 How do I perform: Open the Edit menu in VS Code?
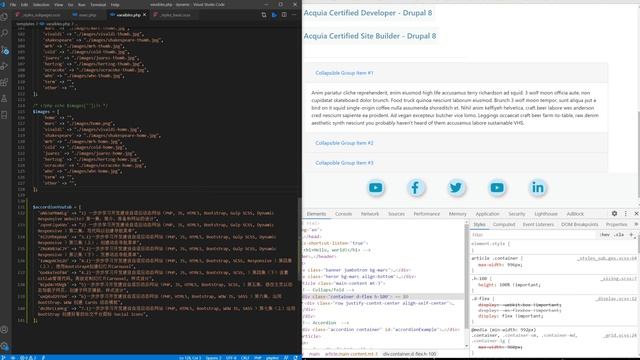pyautogui.click(x=24, y=4)
